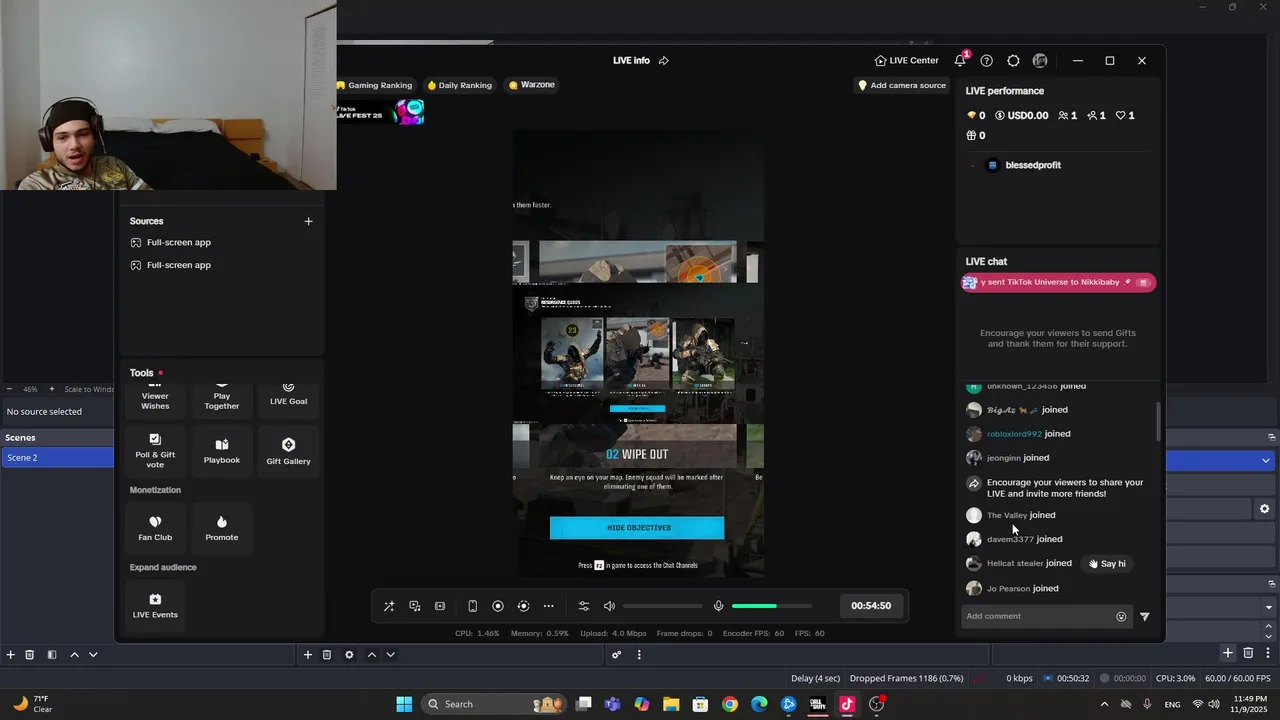
Task: Open the profile avatar in the title bar
Action: tap(1040, 60)
